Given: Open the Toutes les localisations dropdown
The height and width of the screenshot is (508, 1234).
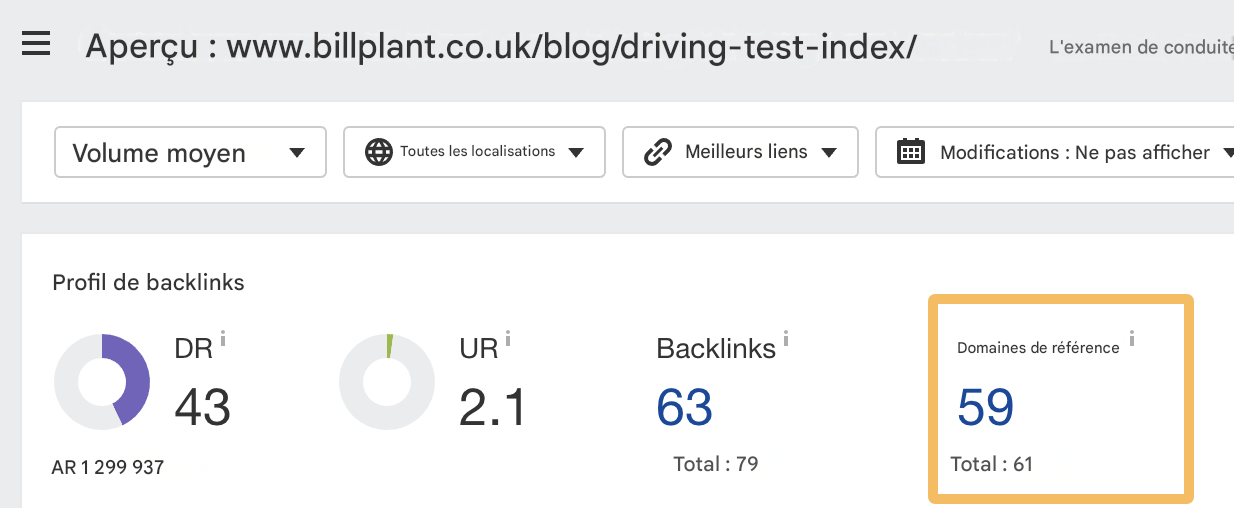Looking at the screenshot, I should coord(474,152).
